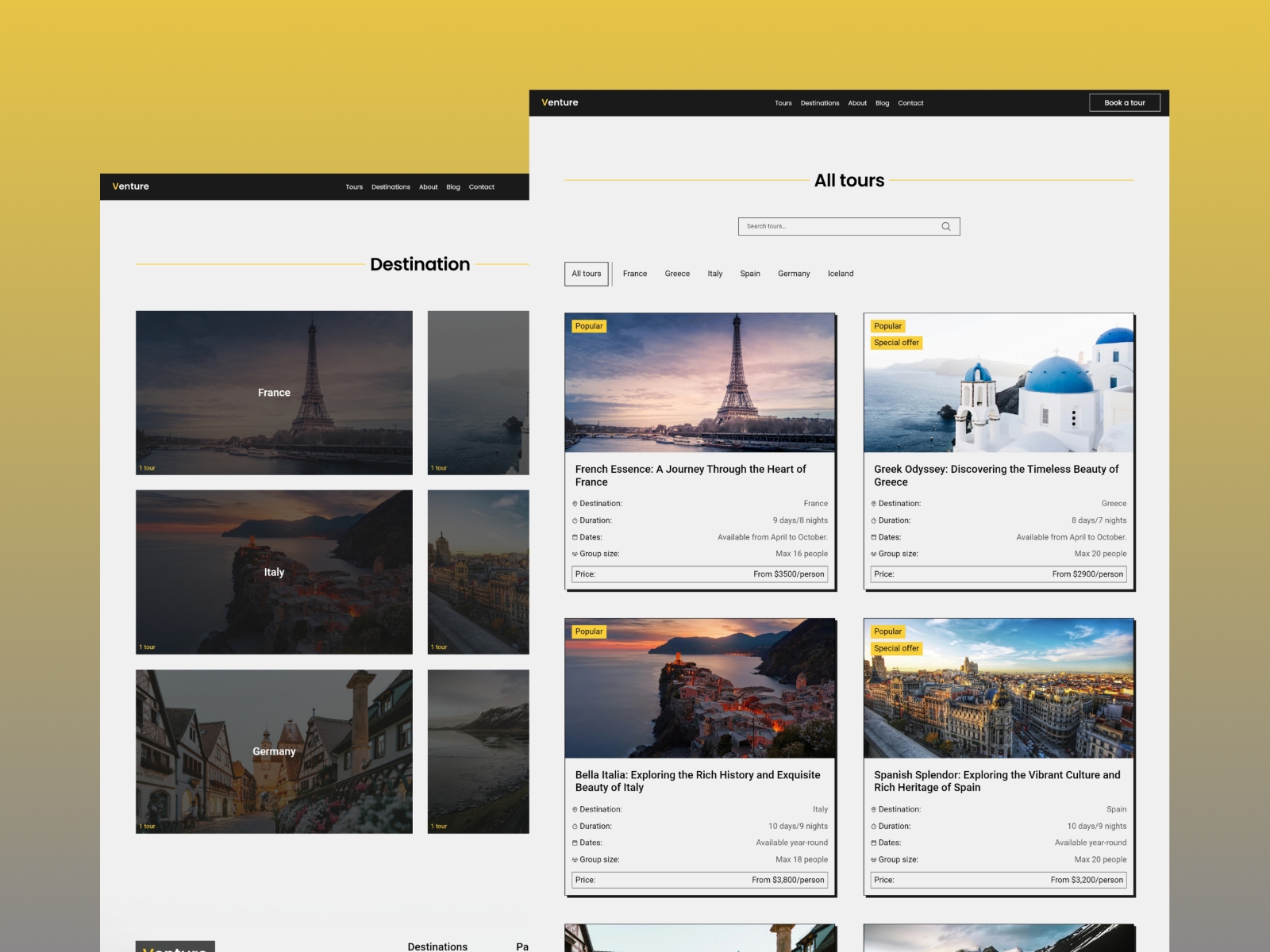1270x952 pixels.
Task: Open the France destination card
Action: click(274, 393)
